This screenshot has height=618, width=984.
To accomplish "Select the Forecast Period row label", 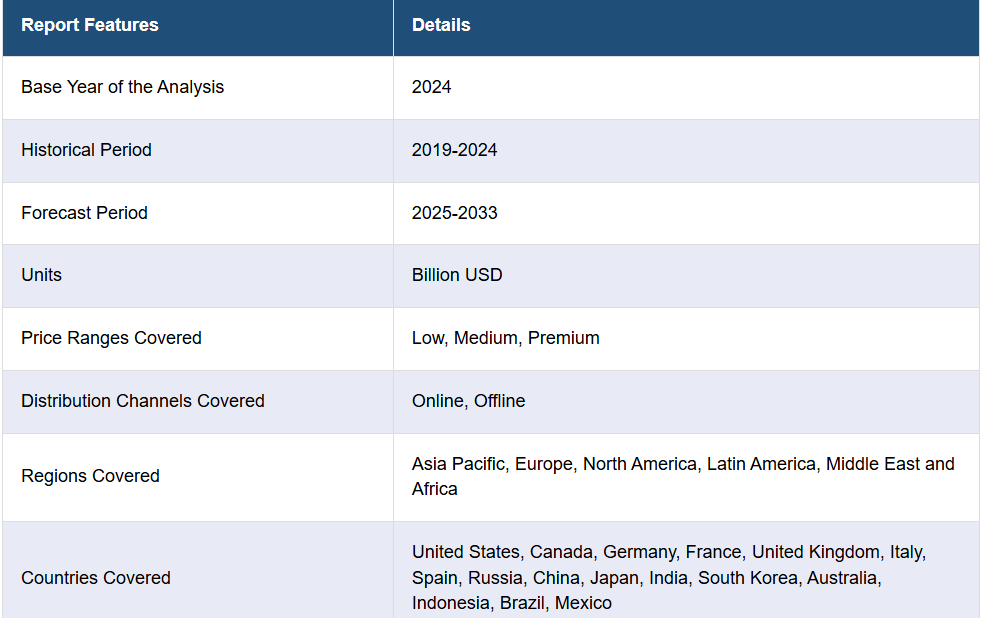I will (84, 213).
